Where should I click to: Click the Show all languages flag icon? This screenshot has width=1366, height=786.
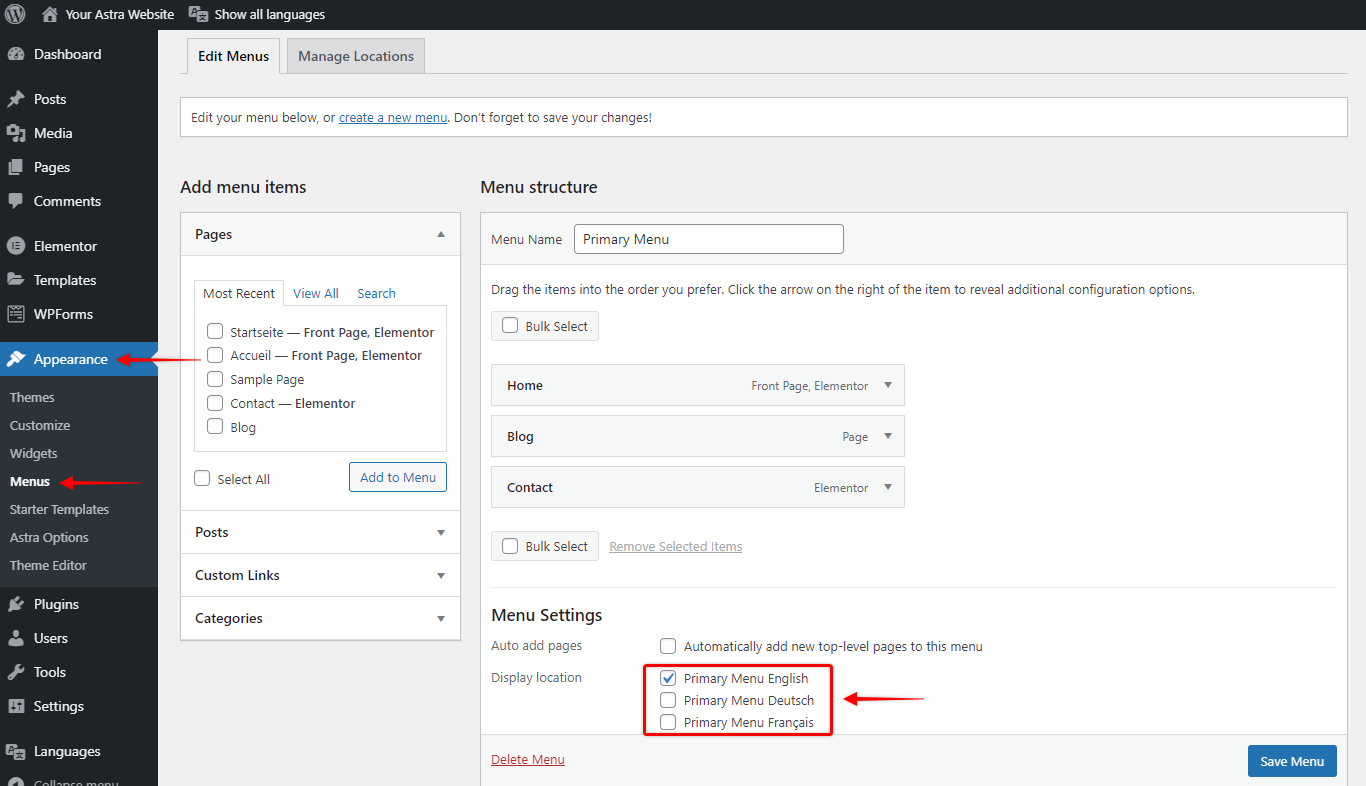198,14
